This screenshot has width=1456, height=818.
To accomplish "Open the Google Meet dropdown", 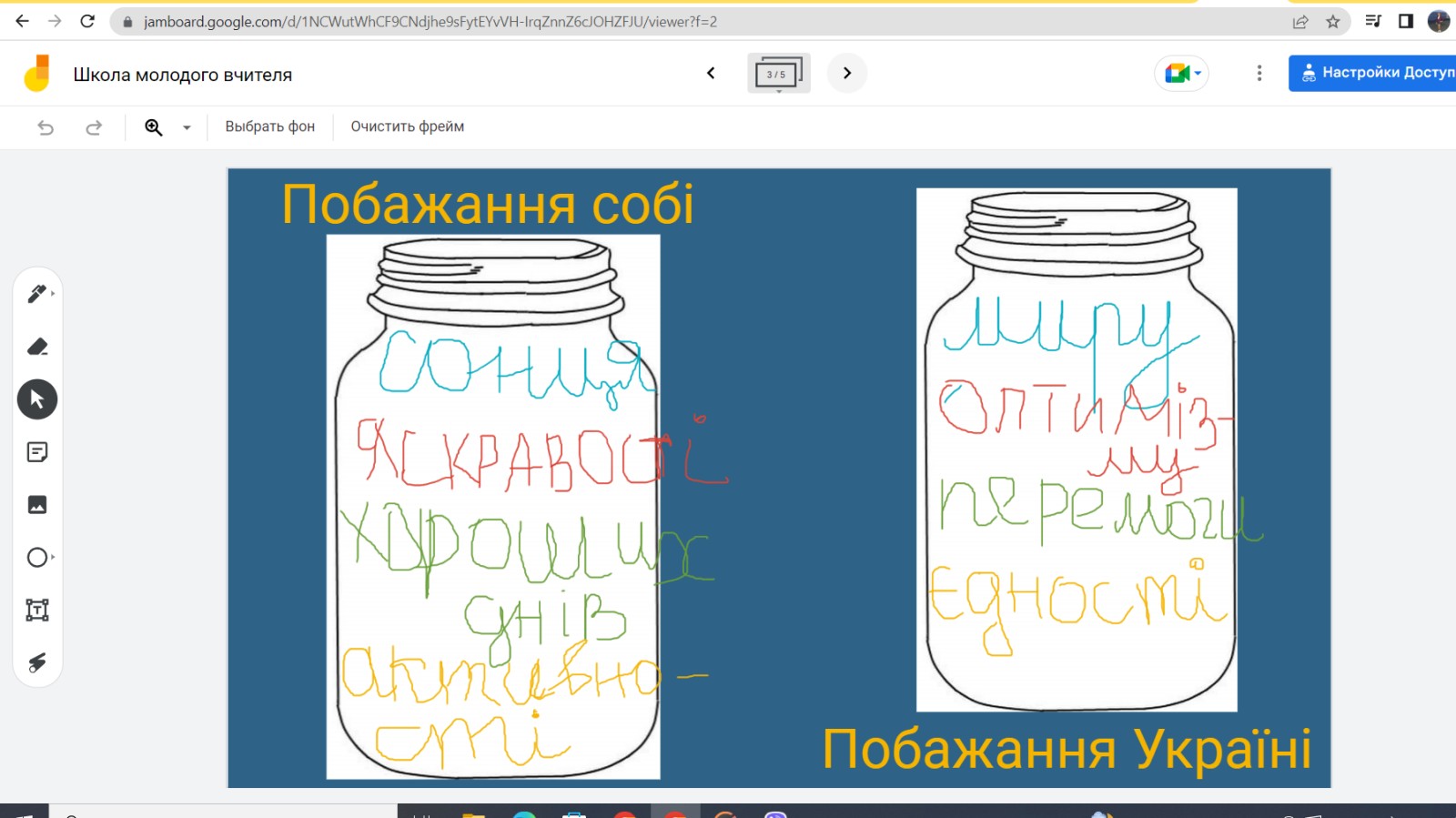I will click(1182, 73).
